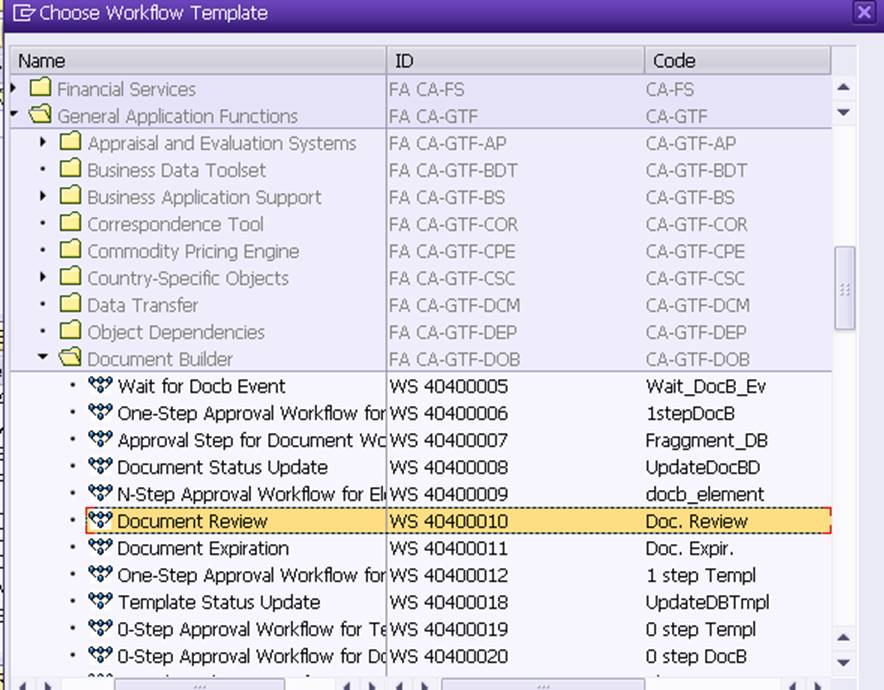The image size is (884, 690).
Task: Click the open General Application Functions folder icon
Action: (40, 114)
